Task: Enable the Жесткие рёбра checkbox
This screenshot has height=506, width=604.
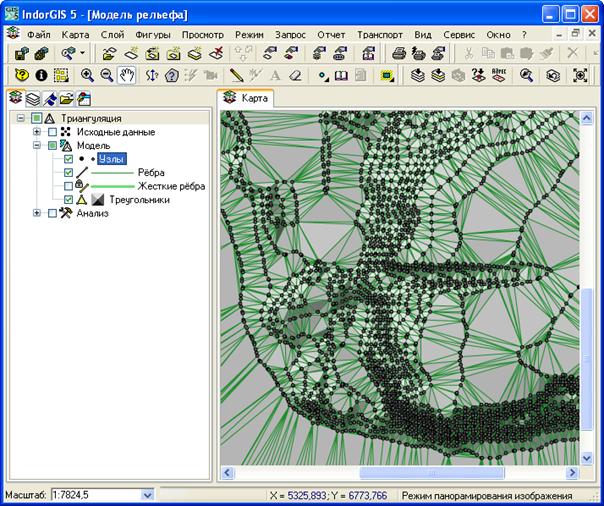Action: click(x=68, y=186)
